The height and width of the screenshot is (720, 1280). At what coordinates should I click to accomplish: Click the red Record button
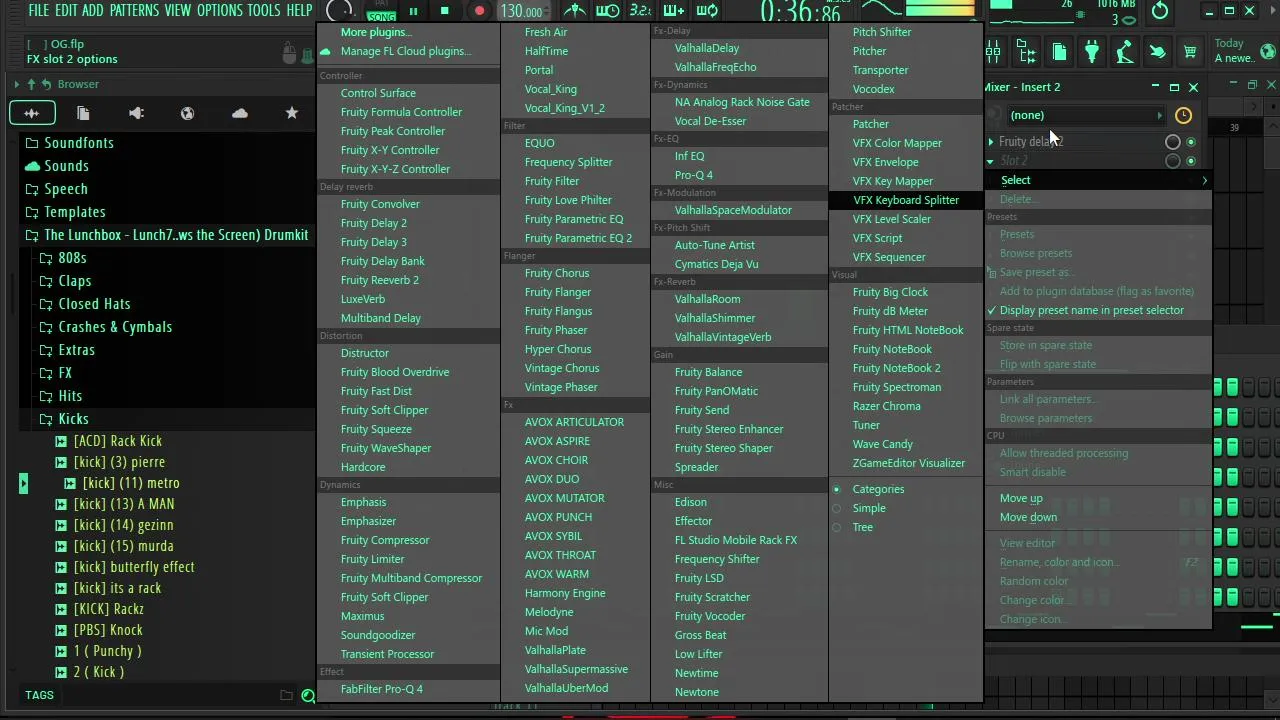pos(479,11)
